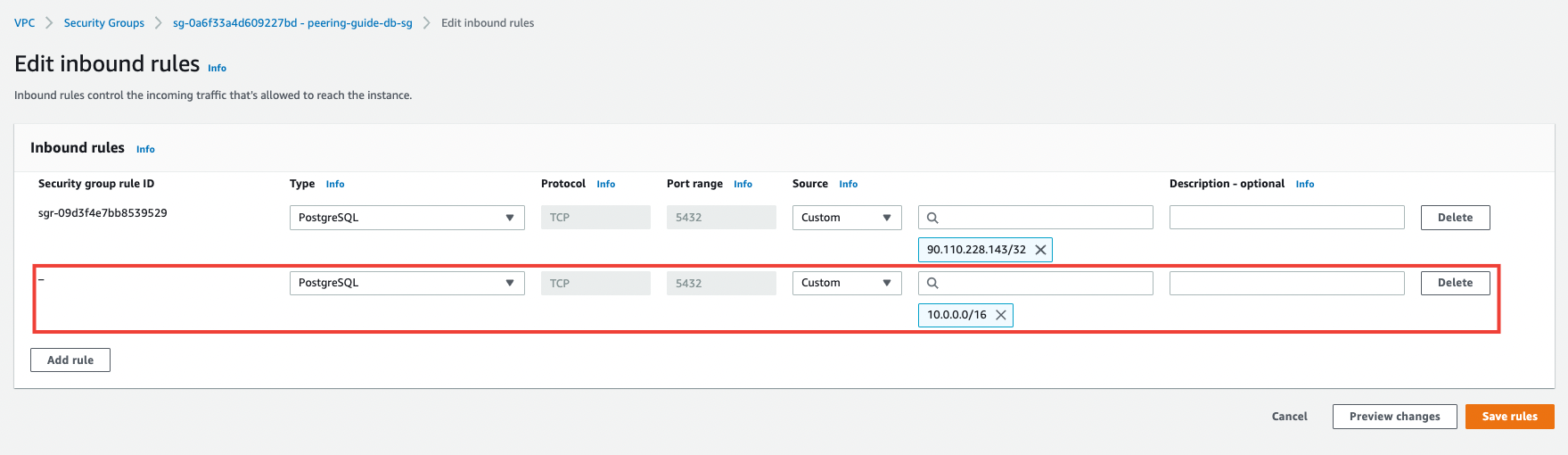Open Info link next to Source column
The height and width of the screenshot is (455, 1568).
coord(849,184)
